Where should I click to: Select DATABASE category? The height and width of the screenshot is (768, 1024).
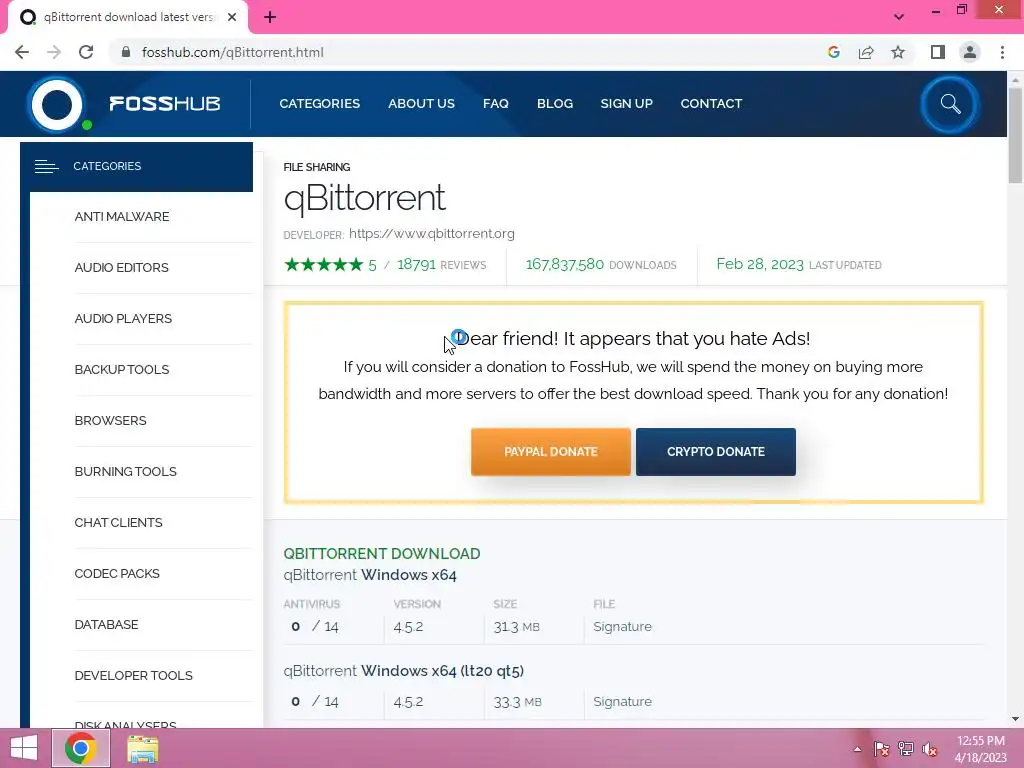106,624
